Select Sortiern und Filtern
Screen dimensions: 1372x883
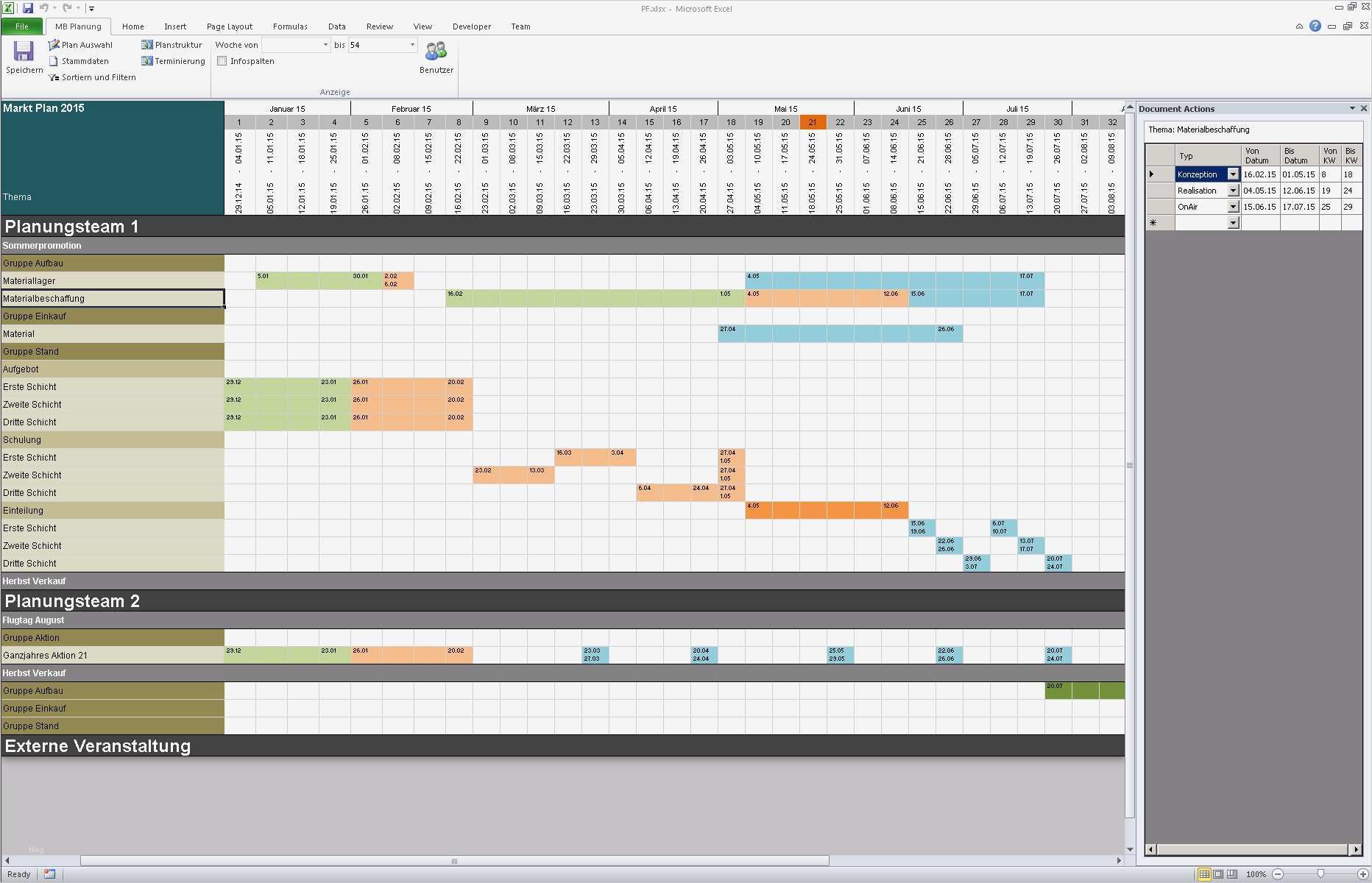click(91, 77)
